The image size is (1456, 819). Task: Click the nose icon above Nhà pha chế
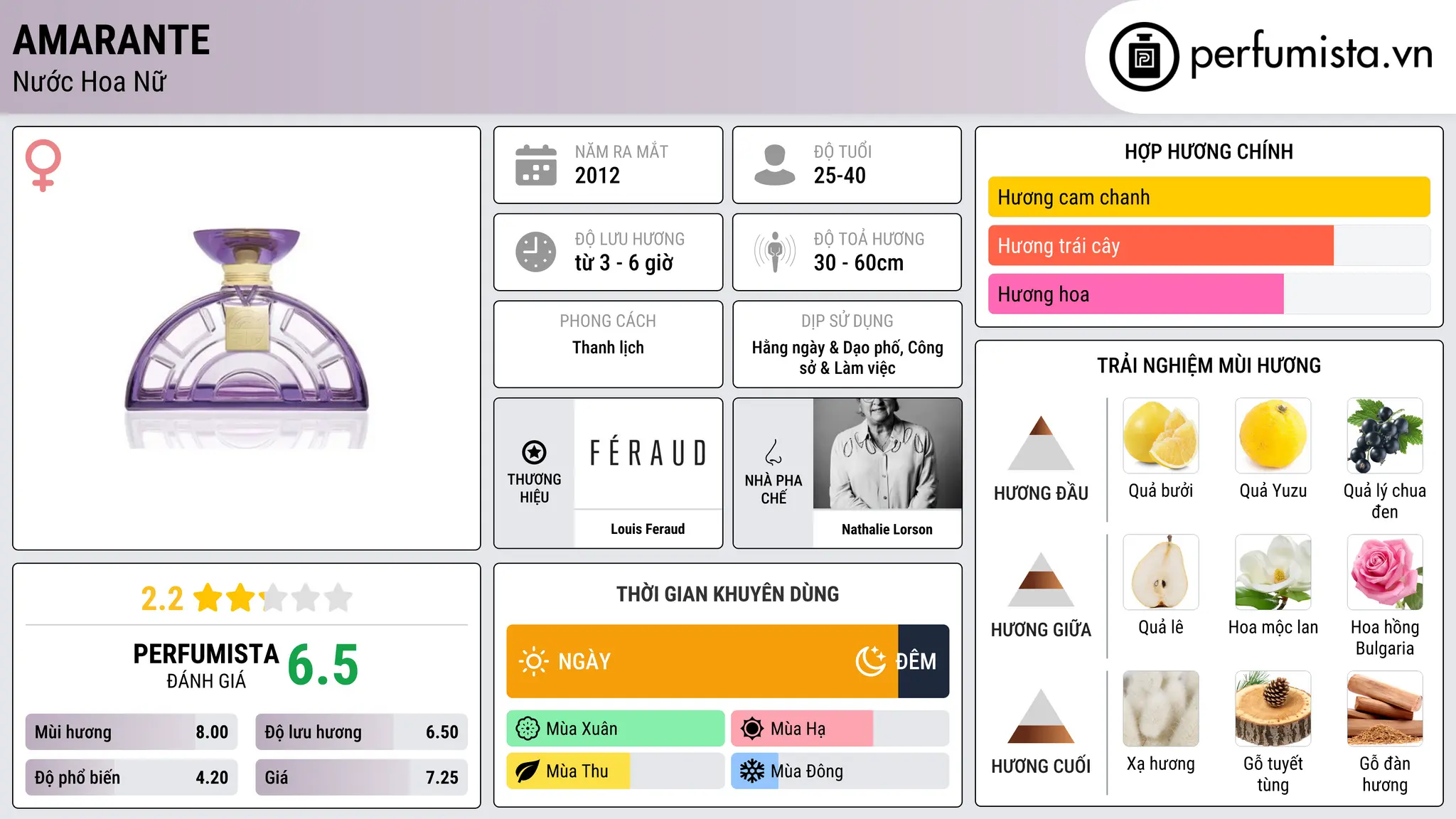pyautogui.click(x=773, y=452)
